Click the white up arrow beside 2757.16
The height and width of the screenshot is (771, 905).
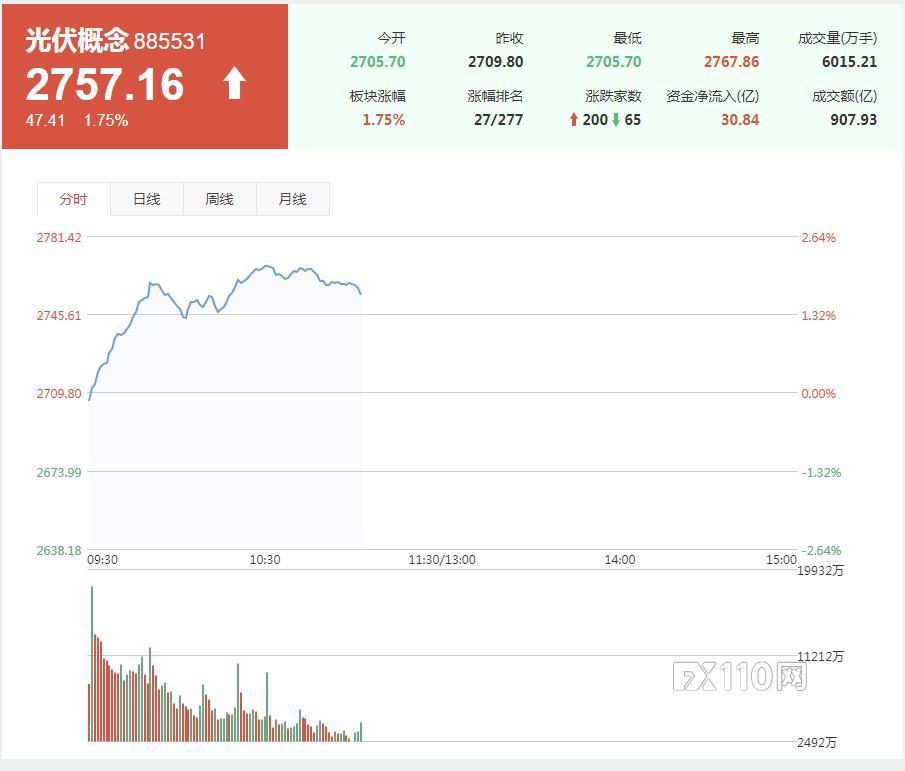point(234,84)
